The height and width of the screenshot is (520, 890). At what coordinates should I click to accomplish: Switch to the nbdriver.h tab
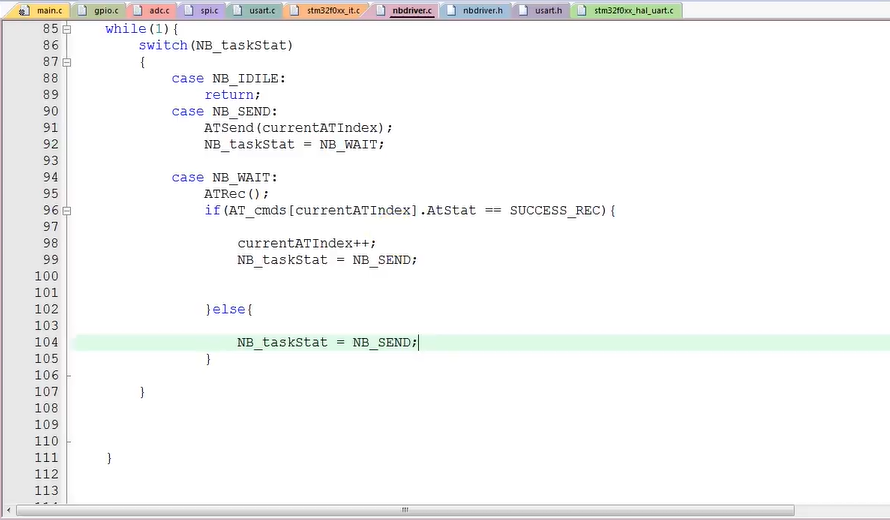coord(476,10)
